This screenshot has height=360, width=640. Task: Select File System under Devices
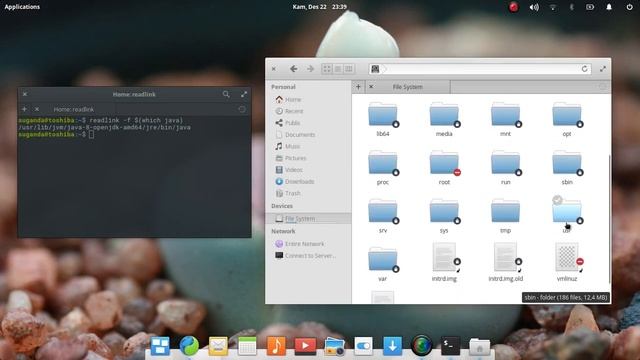[308, 218]
